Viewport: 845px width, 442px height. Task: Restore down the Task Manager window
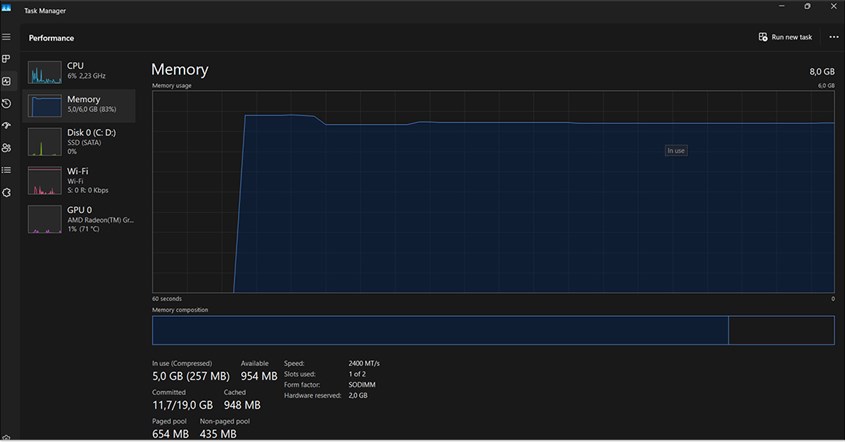[x=807, y=6]
